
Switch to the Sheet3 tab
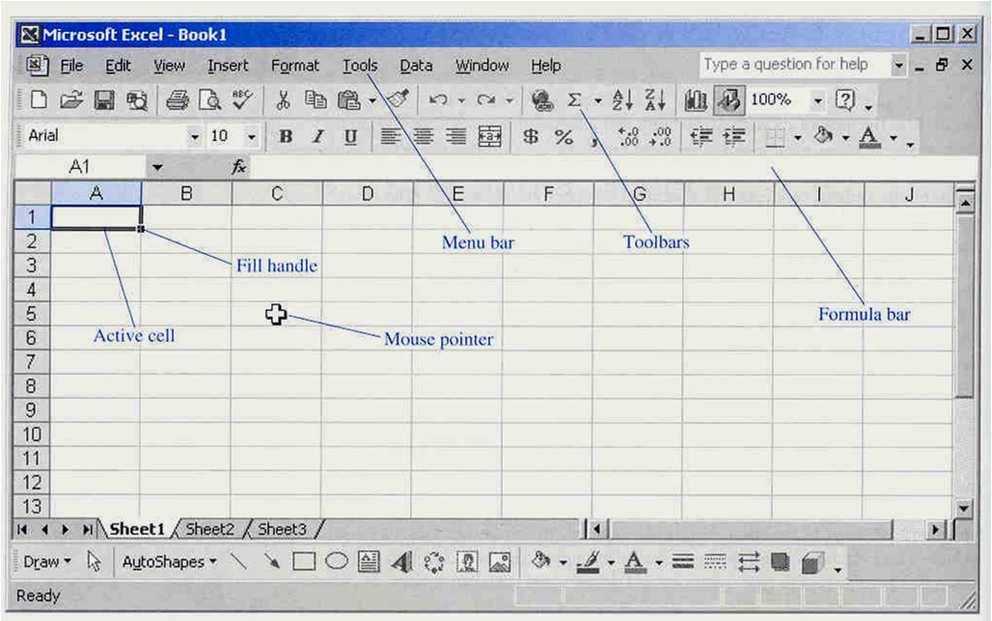282,529
